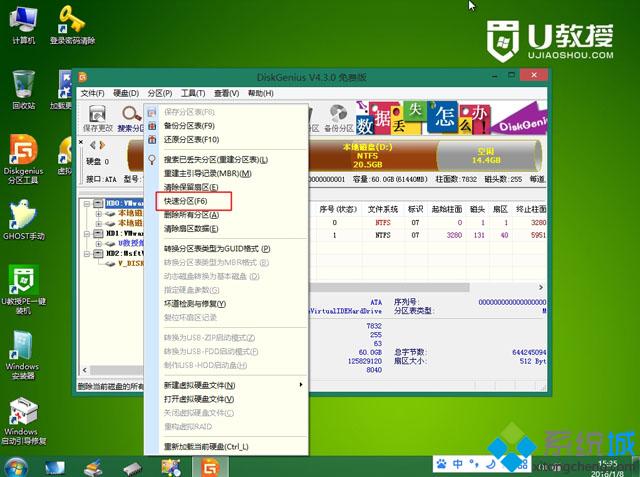Collapse HD1 disk tree node
Screen dimensions: 640x477
click(x=87, y=233)
